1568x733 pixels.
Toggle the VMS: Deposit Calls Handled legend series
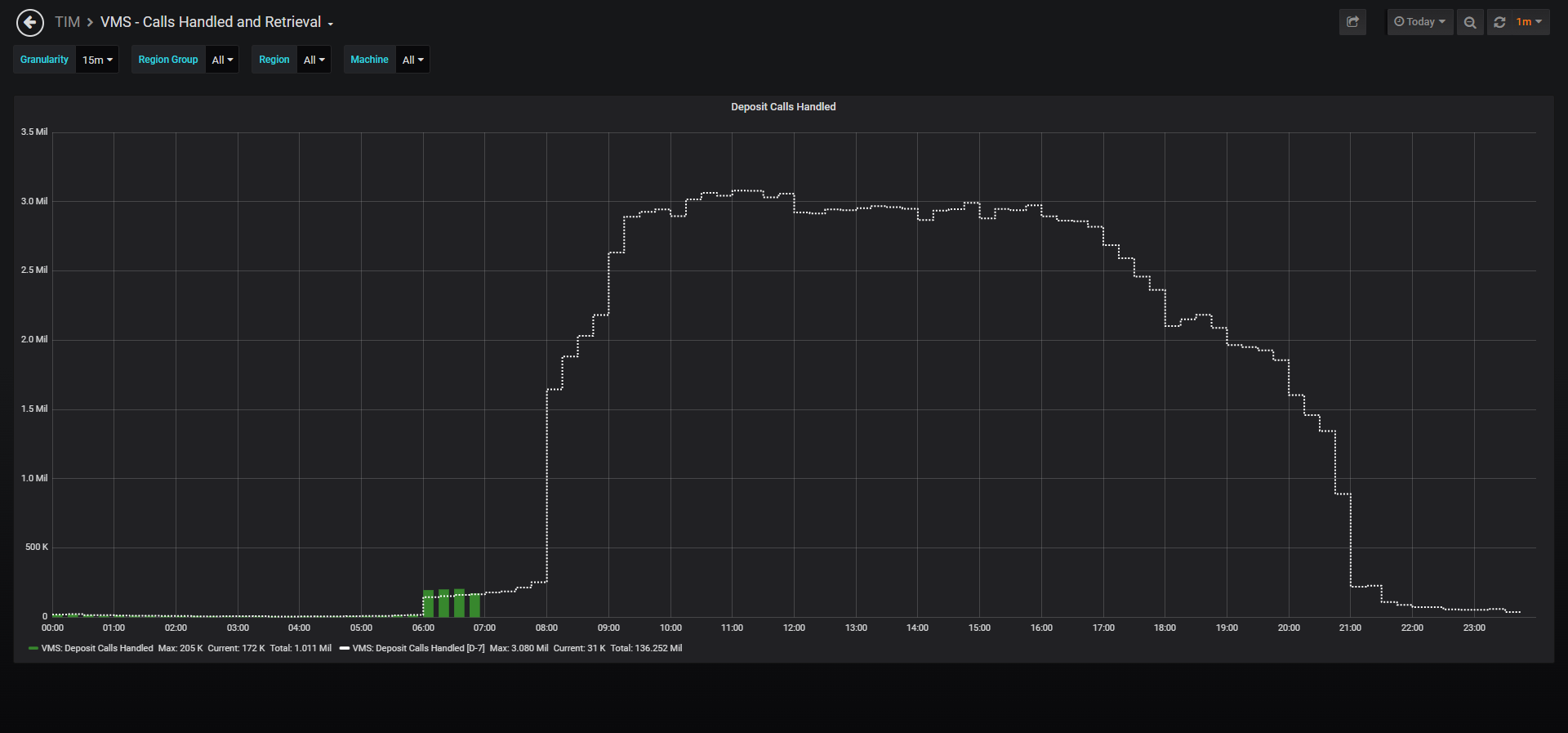click(x=97, y=648)
